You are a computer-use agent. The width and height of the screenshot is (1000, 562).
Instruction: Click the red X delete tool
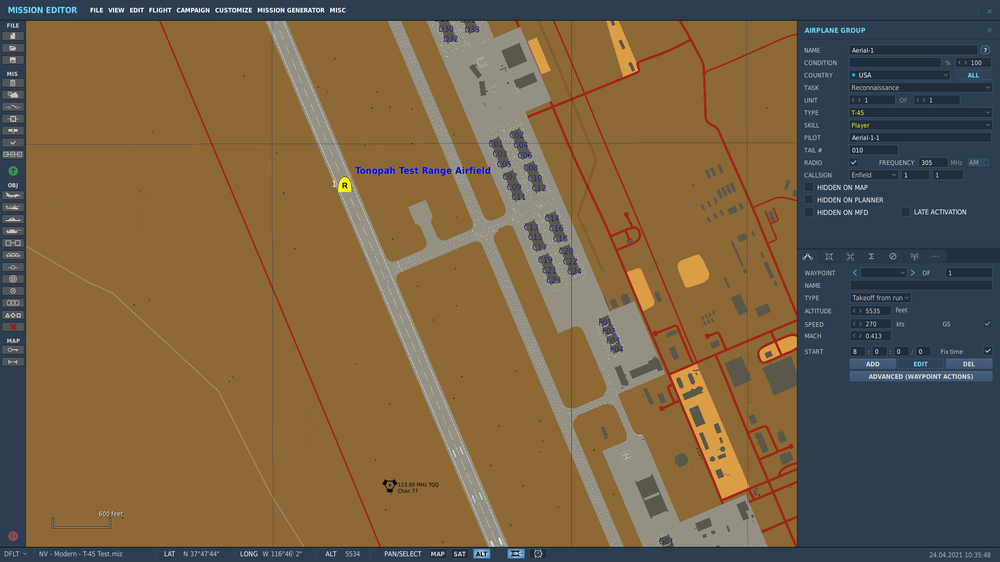13,327
